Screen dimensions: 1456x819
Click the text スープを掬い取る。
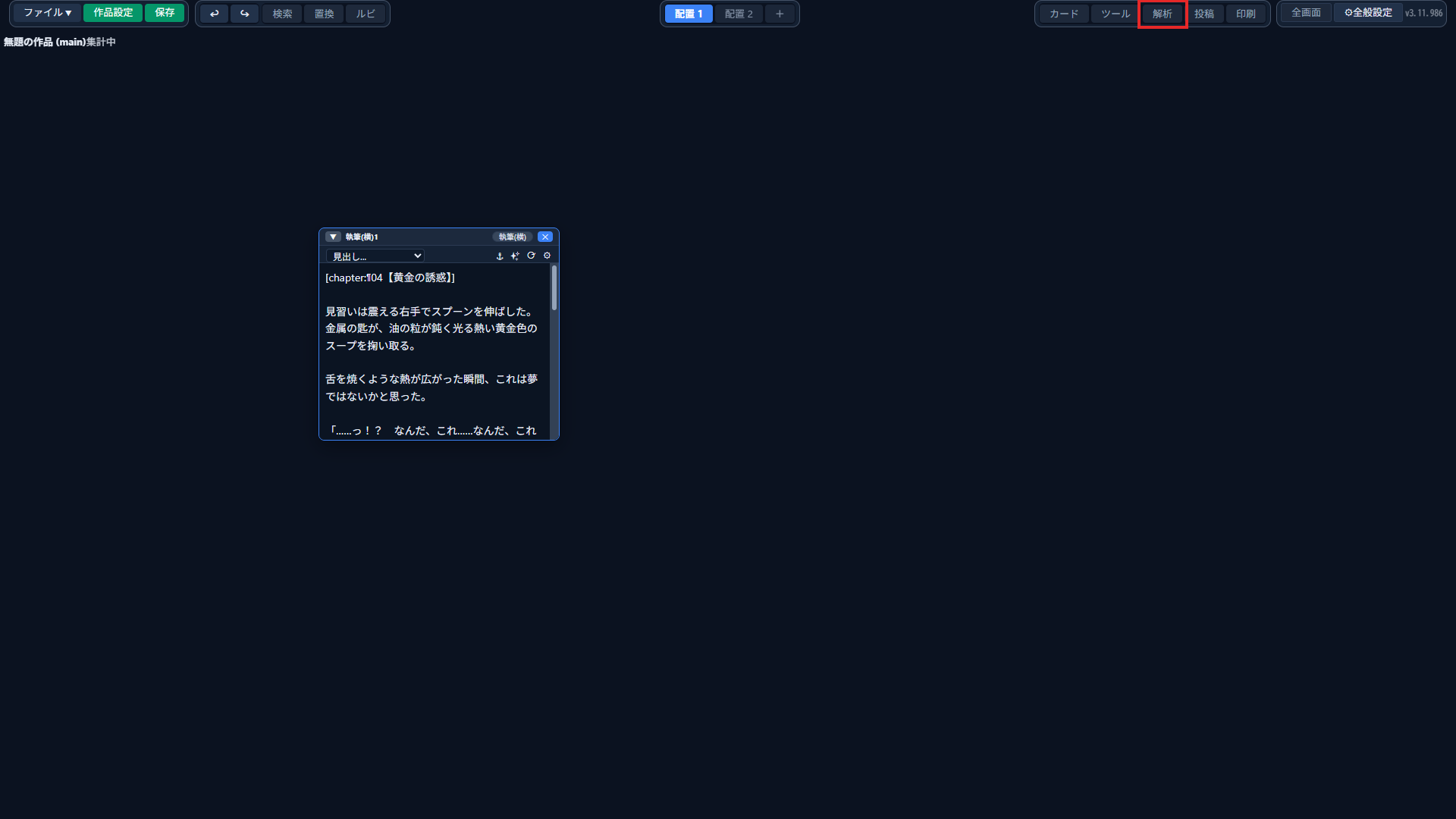371,346
